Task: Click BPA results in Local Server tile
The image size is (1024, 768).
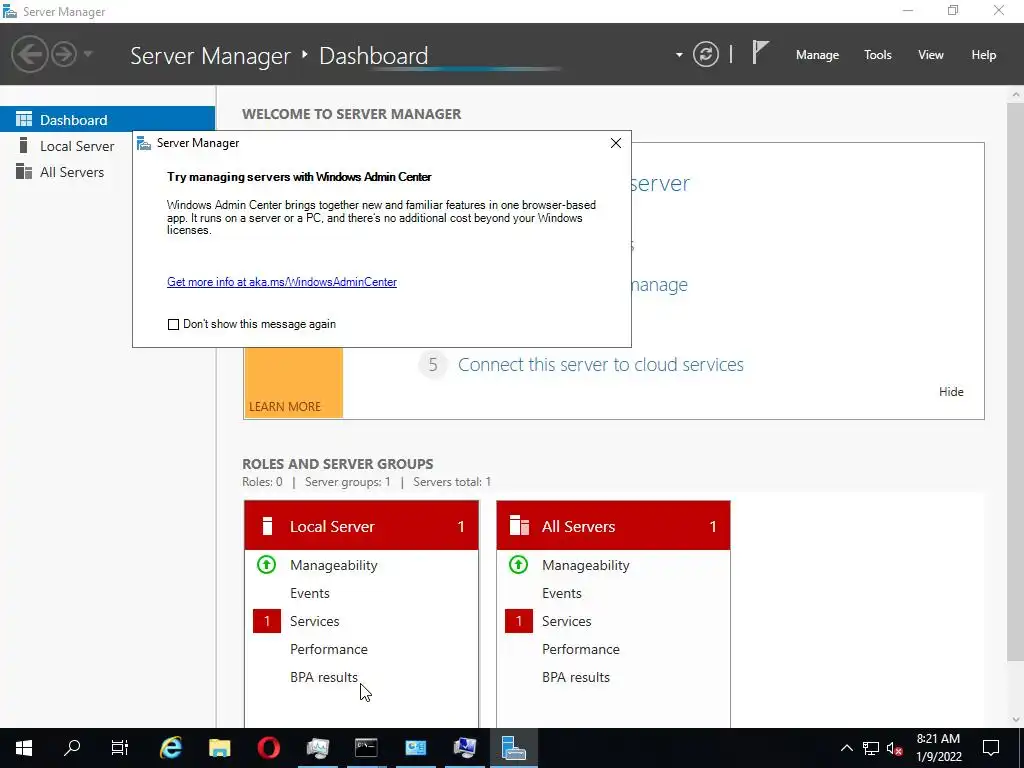Action: coord(324,677)
